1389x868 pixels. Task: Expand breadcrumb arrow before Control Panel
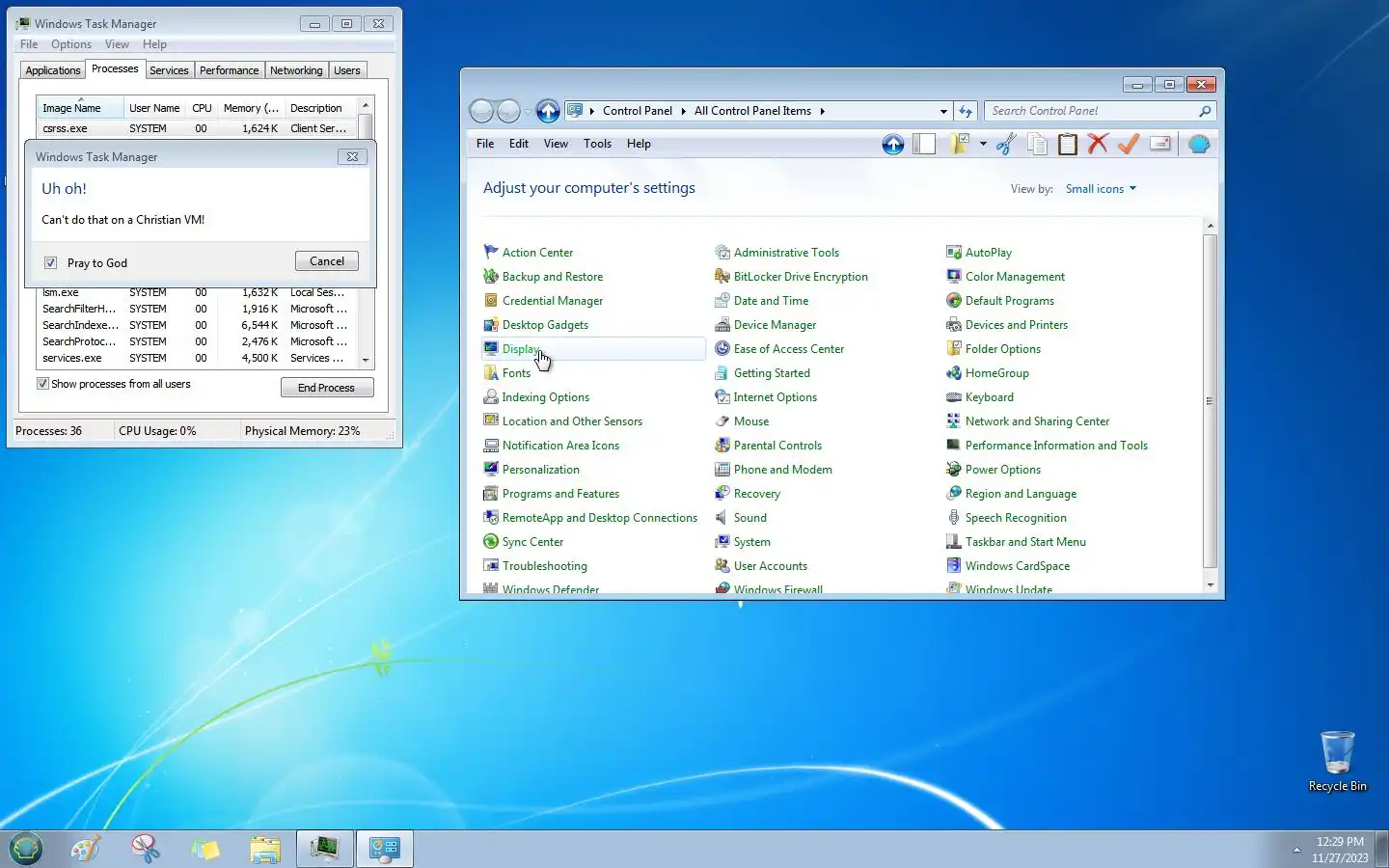click(x=591, y=111)
